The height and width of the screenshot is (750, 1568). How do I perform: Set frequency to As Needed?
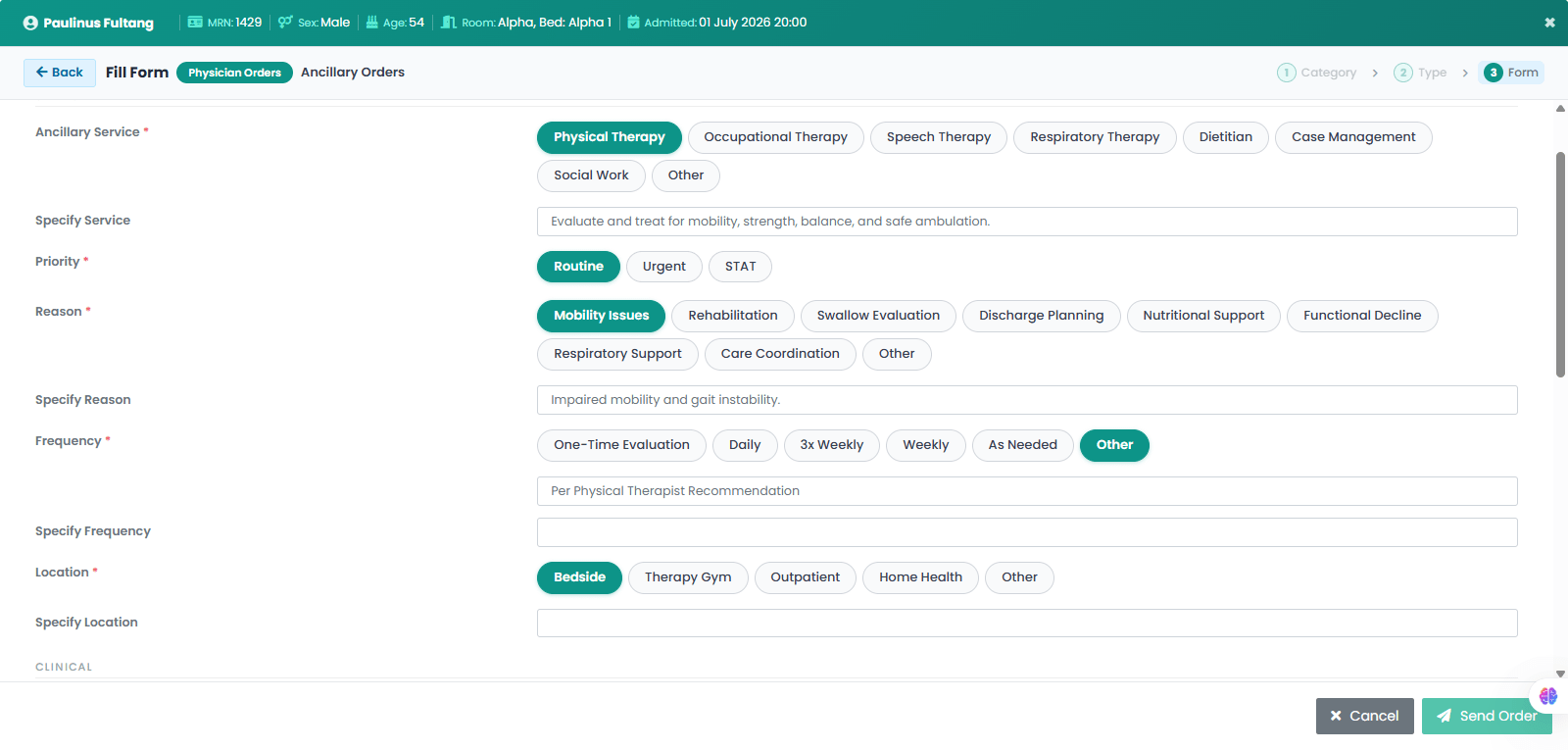point(1023,445)
